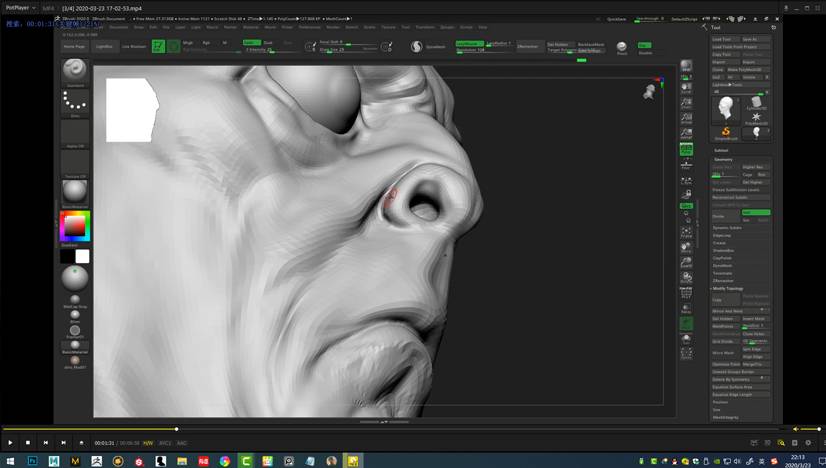Open the Texture menu
The height and width of the screenshot is (468, 826).
[x=388, y=27]
